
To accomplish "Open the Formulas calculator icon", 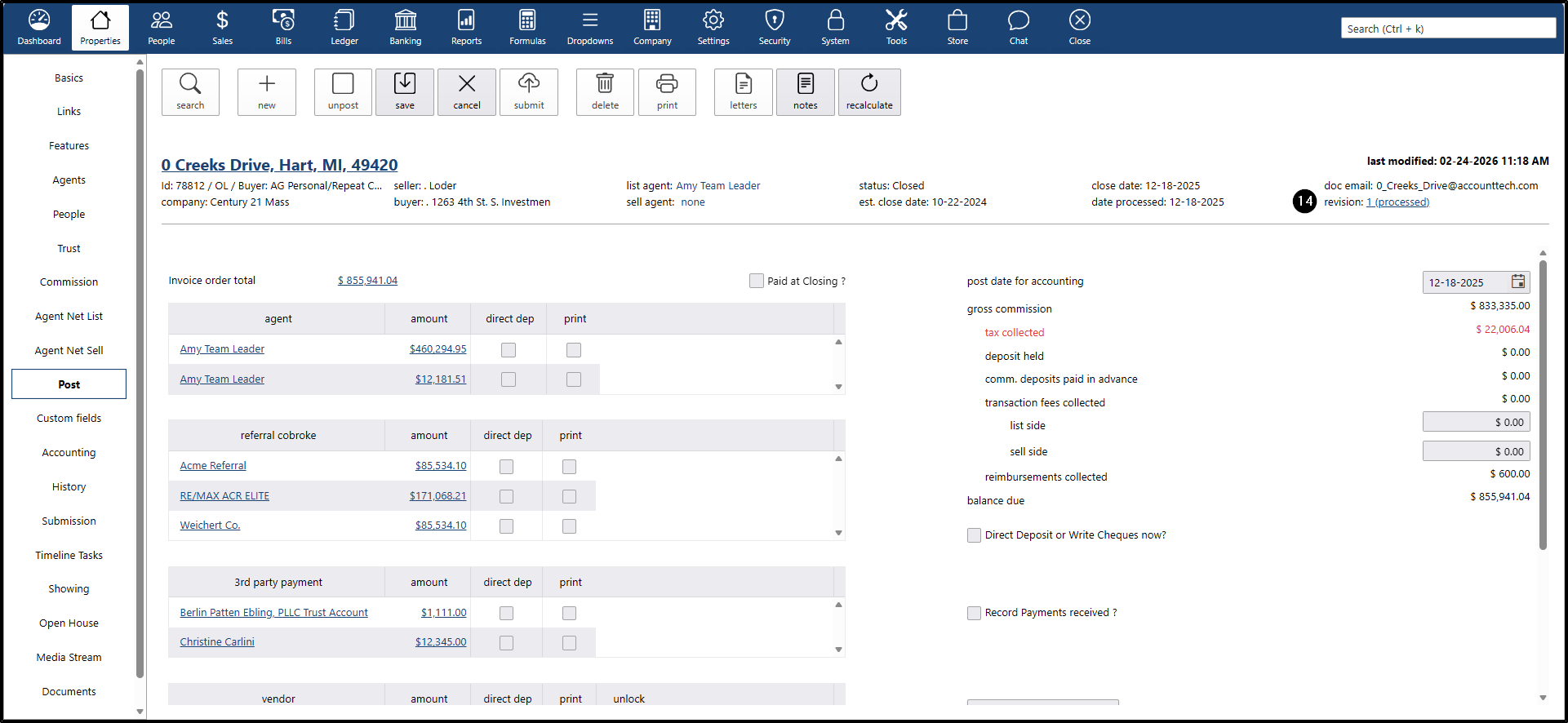I will (x=527, y=28).
